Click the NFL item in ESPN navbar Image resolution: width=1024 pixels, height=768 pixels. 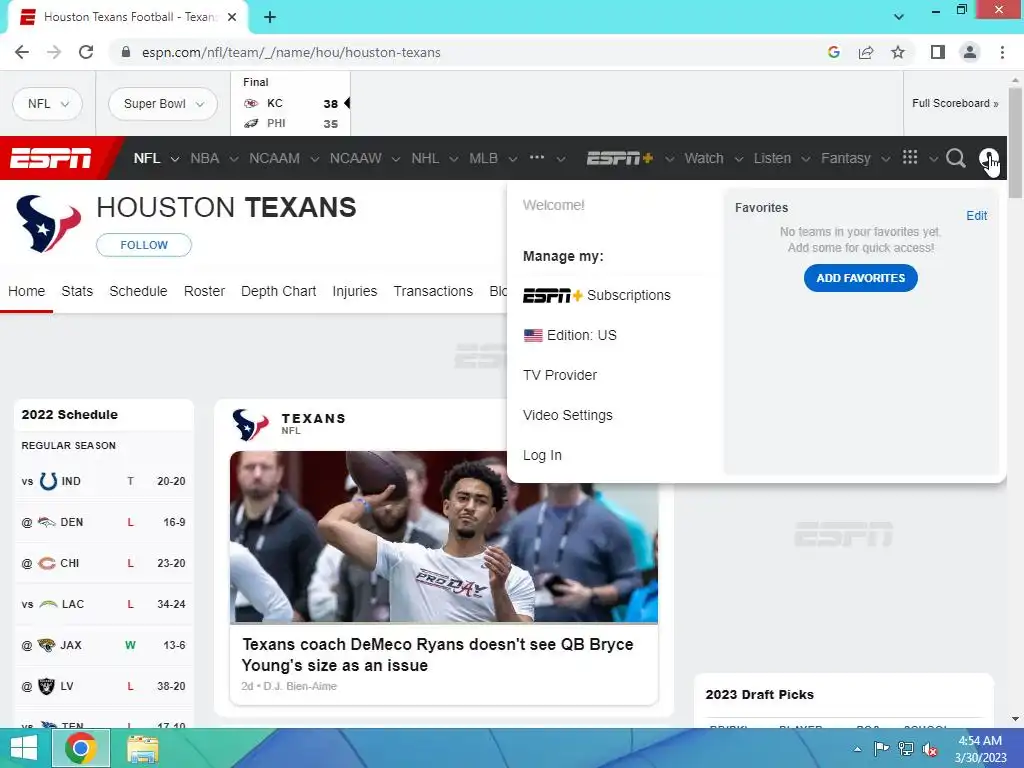click(147, 158)
